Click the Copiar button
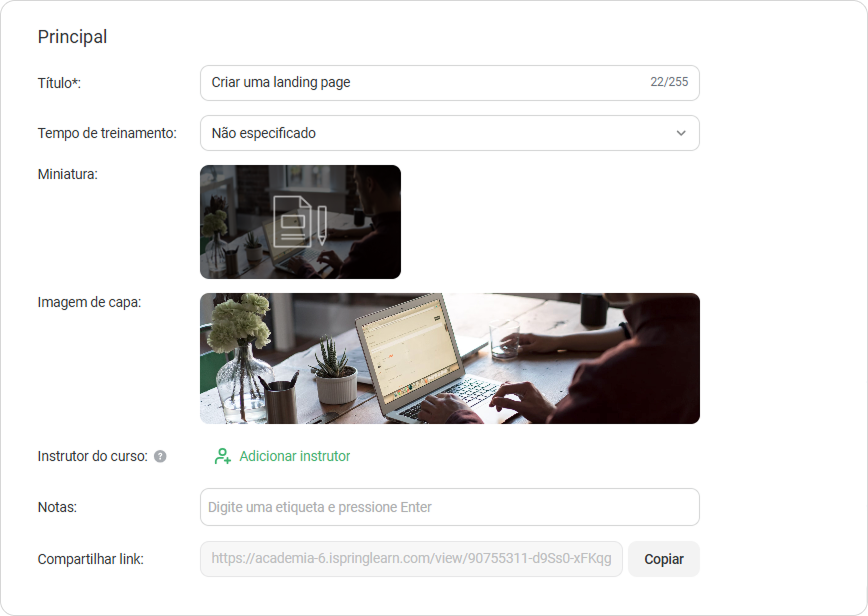868x616 pixels. click(x=664, y=559)
